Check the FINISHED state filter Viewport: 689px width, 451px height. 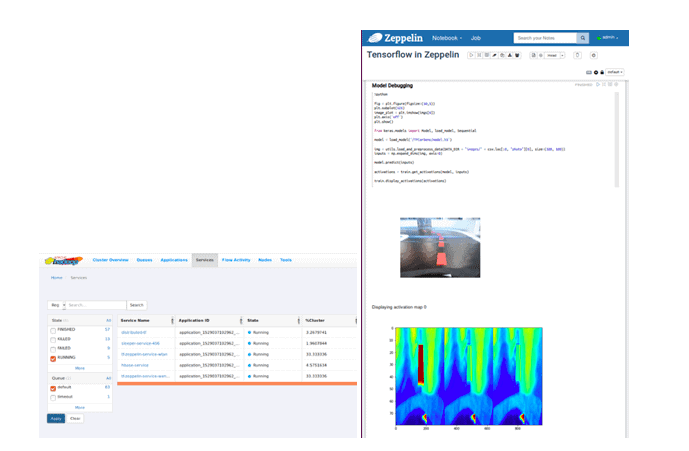(x=54, y=328)
